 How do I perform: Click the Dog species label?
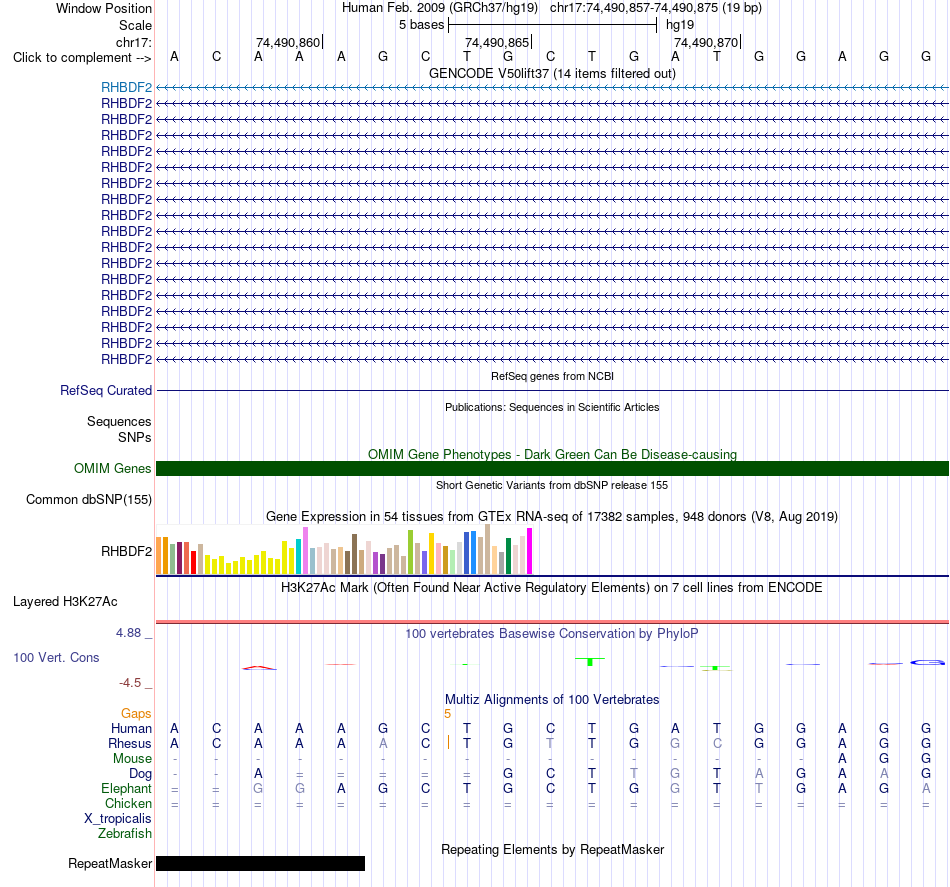click(x=140, y=774)
